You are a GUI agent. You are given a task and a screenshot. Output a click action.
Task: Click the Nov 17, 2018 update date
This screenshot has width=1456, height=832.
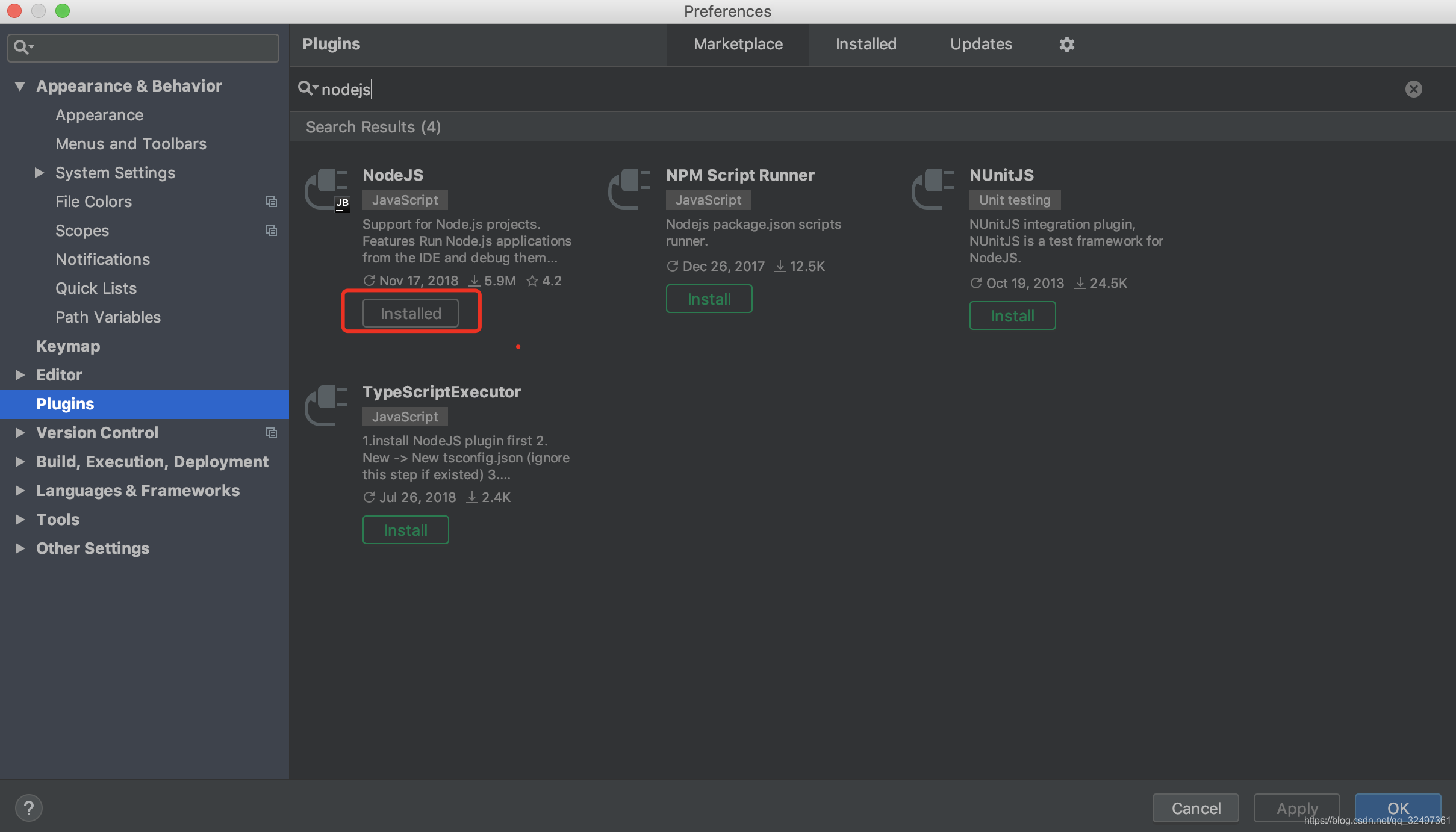click(411, 281)
